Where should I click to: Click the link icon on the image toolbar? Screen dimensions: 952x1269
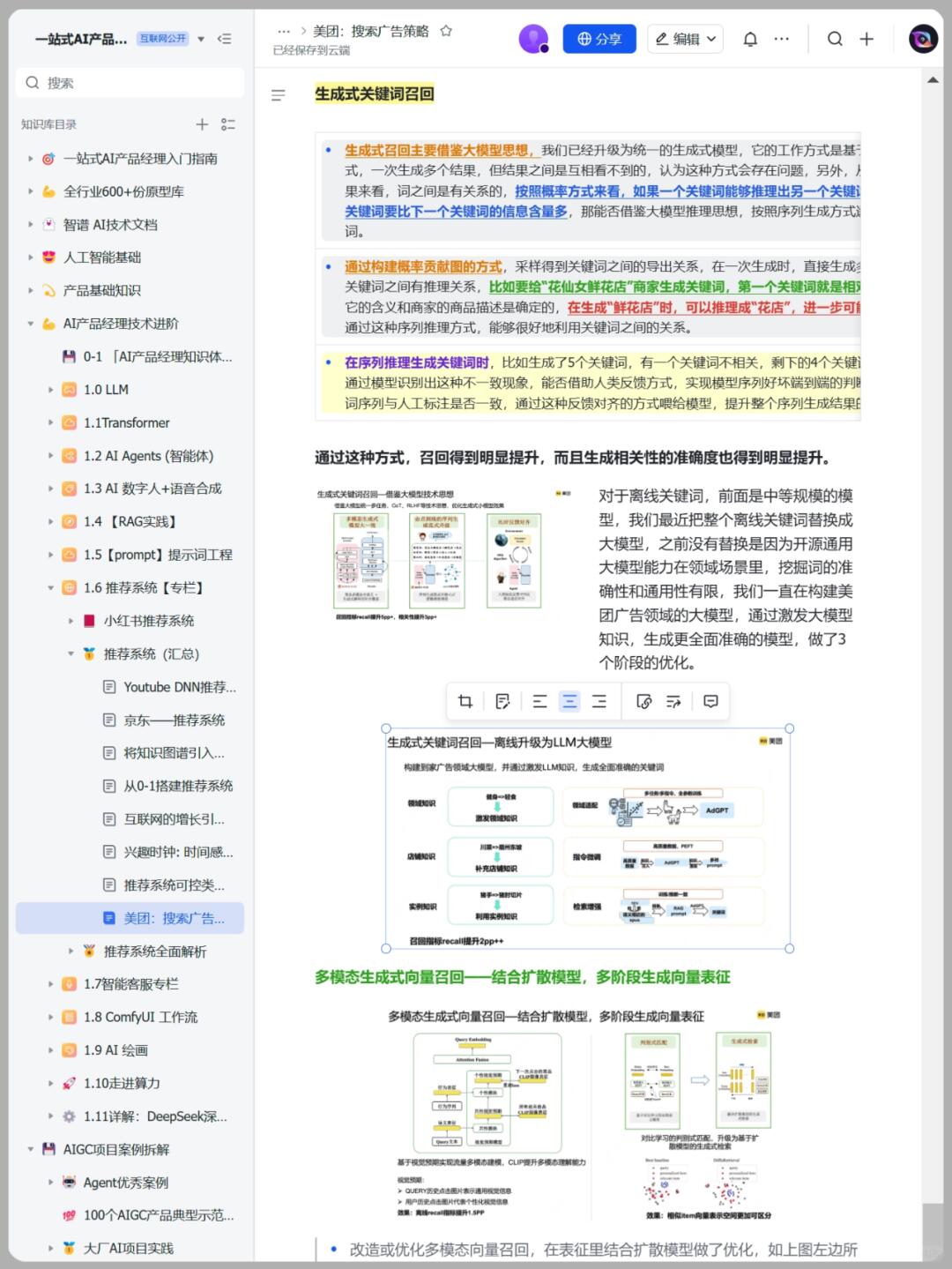point(644,701)
